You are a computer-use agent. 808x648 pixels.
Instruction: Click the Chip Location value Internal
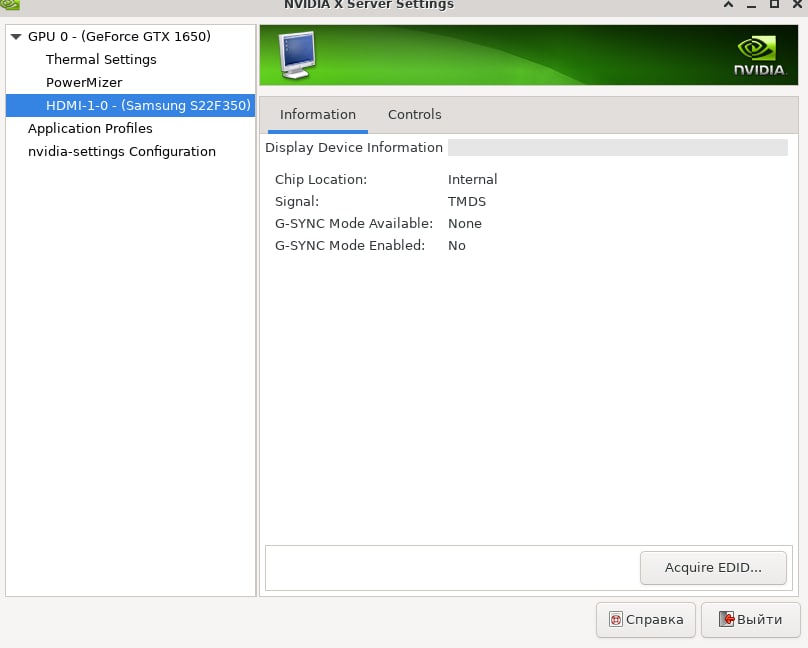coord(473,179)
